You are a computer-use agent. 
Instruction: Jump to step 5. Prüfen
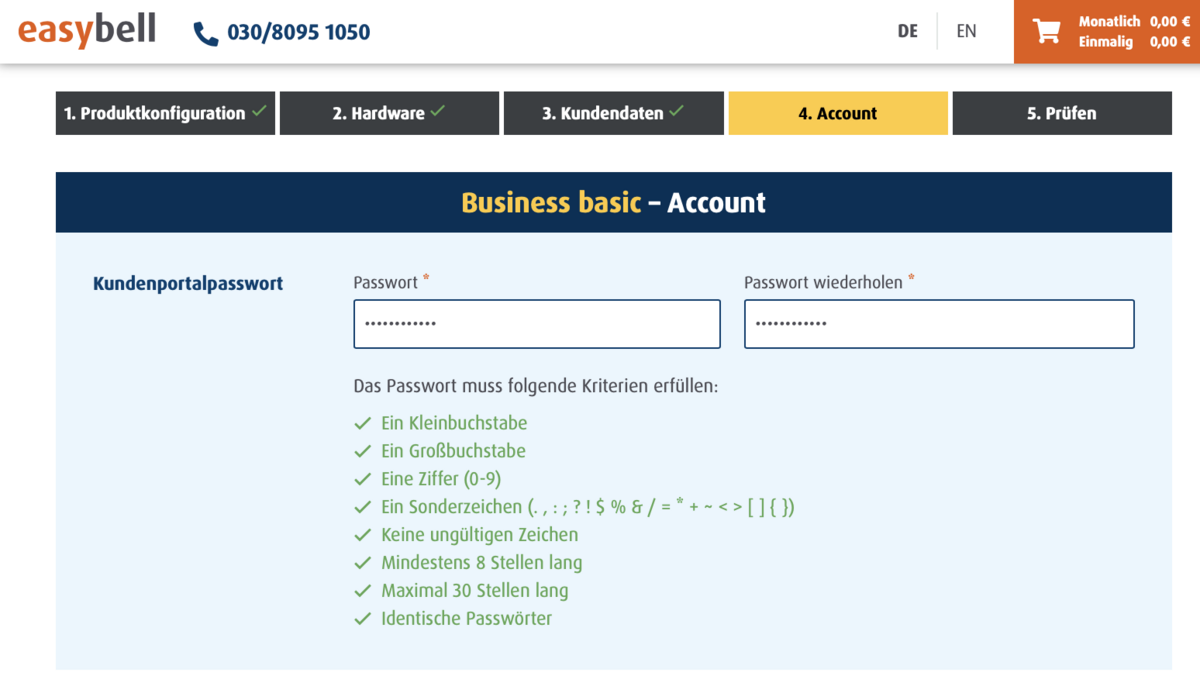[1061, 113]
